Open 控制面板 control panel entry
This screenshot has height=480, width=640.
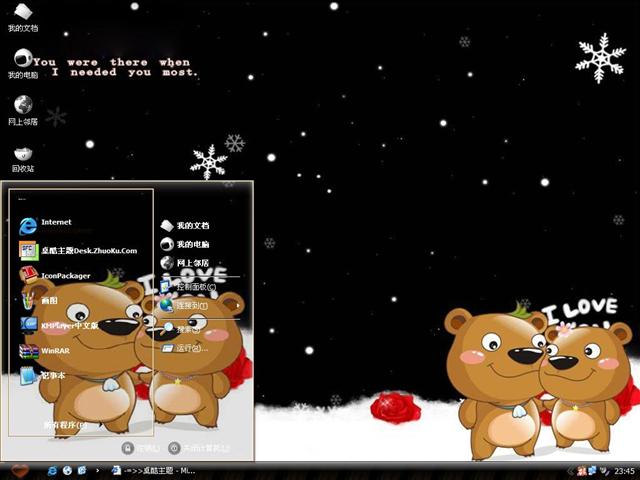[x=188, y=287]
